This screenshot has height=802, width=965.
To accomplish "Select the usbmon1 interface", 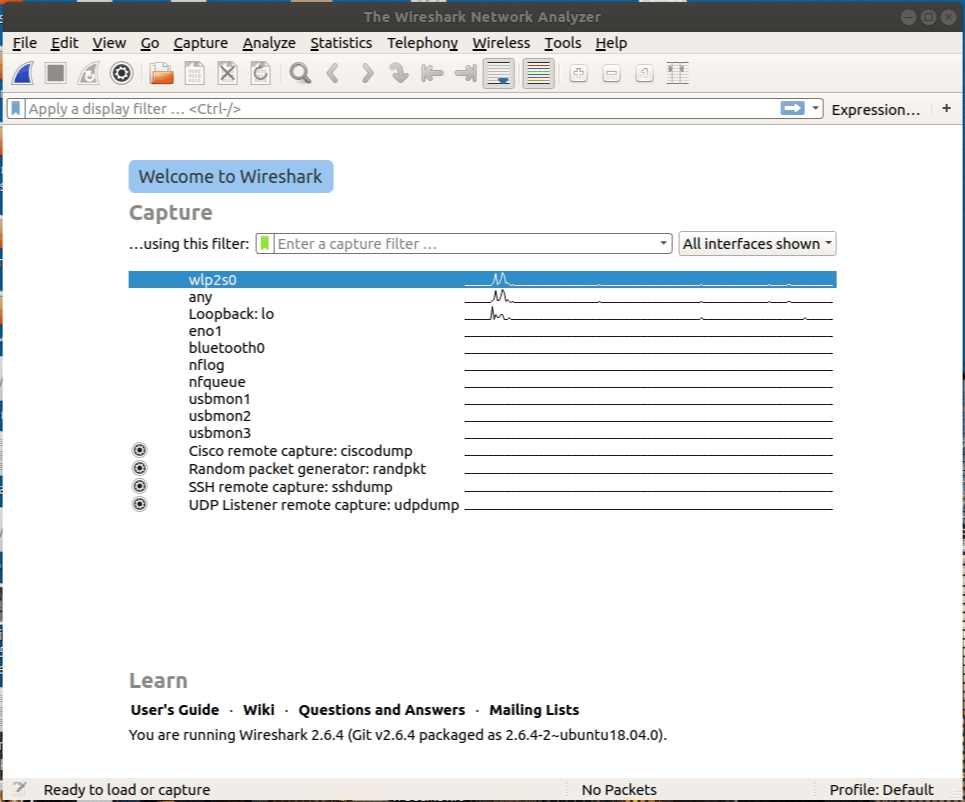I will [x=482, y=399].
